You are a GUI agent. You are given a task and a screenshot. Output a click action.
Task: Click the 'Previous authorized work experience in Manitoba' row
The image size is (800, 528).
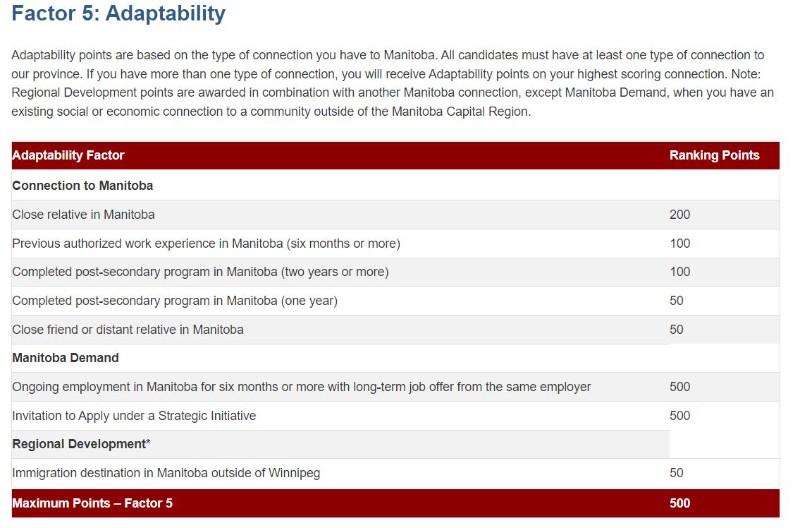click(x=395, y=243)
